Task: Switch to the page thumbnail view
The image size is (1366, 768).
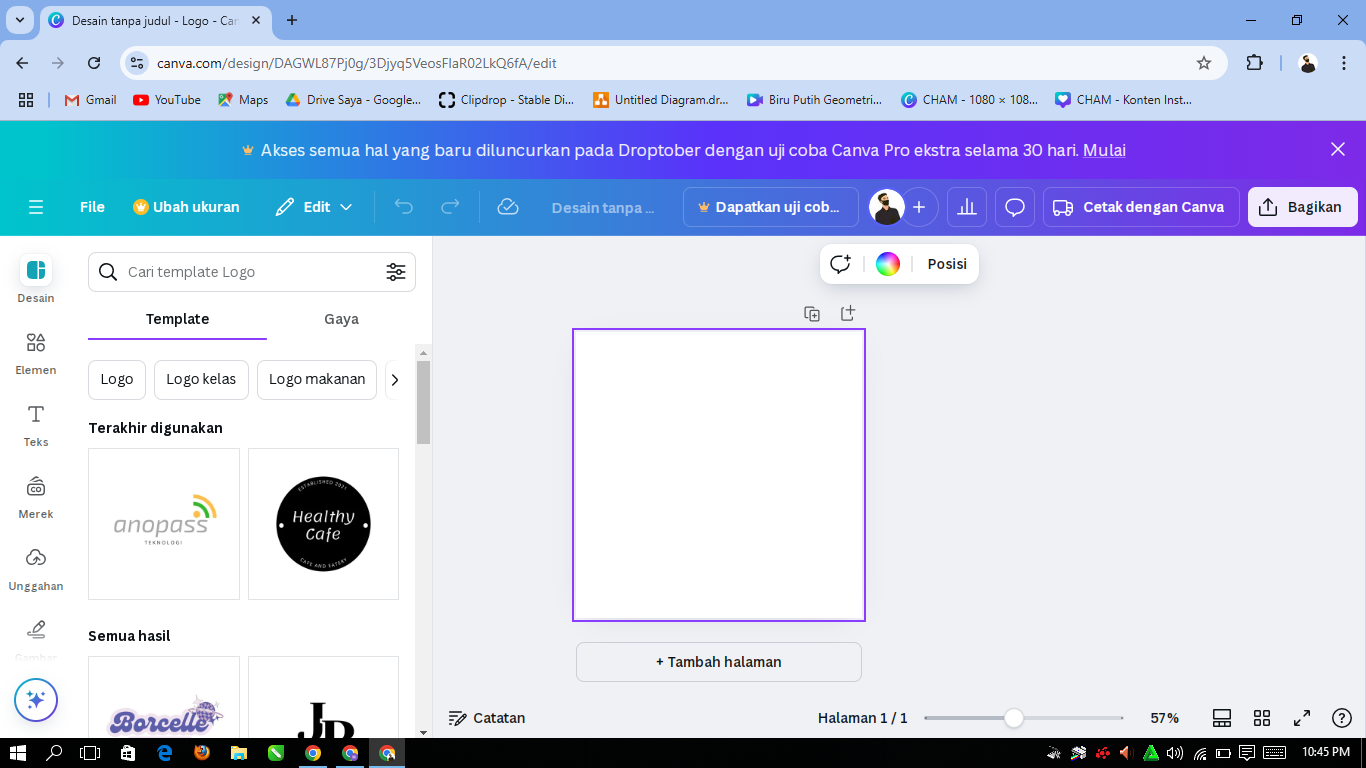Action: pos(1221,718)
